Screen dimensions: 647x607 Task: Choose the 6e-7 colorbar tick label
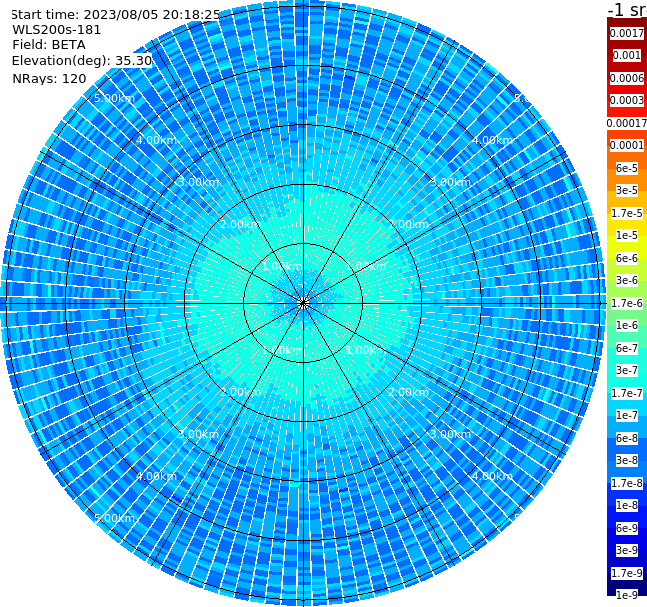(627, 348)
